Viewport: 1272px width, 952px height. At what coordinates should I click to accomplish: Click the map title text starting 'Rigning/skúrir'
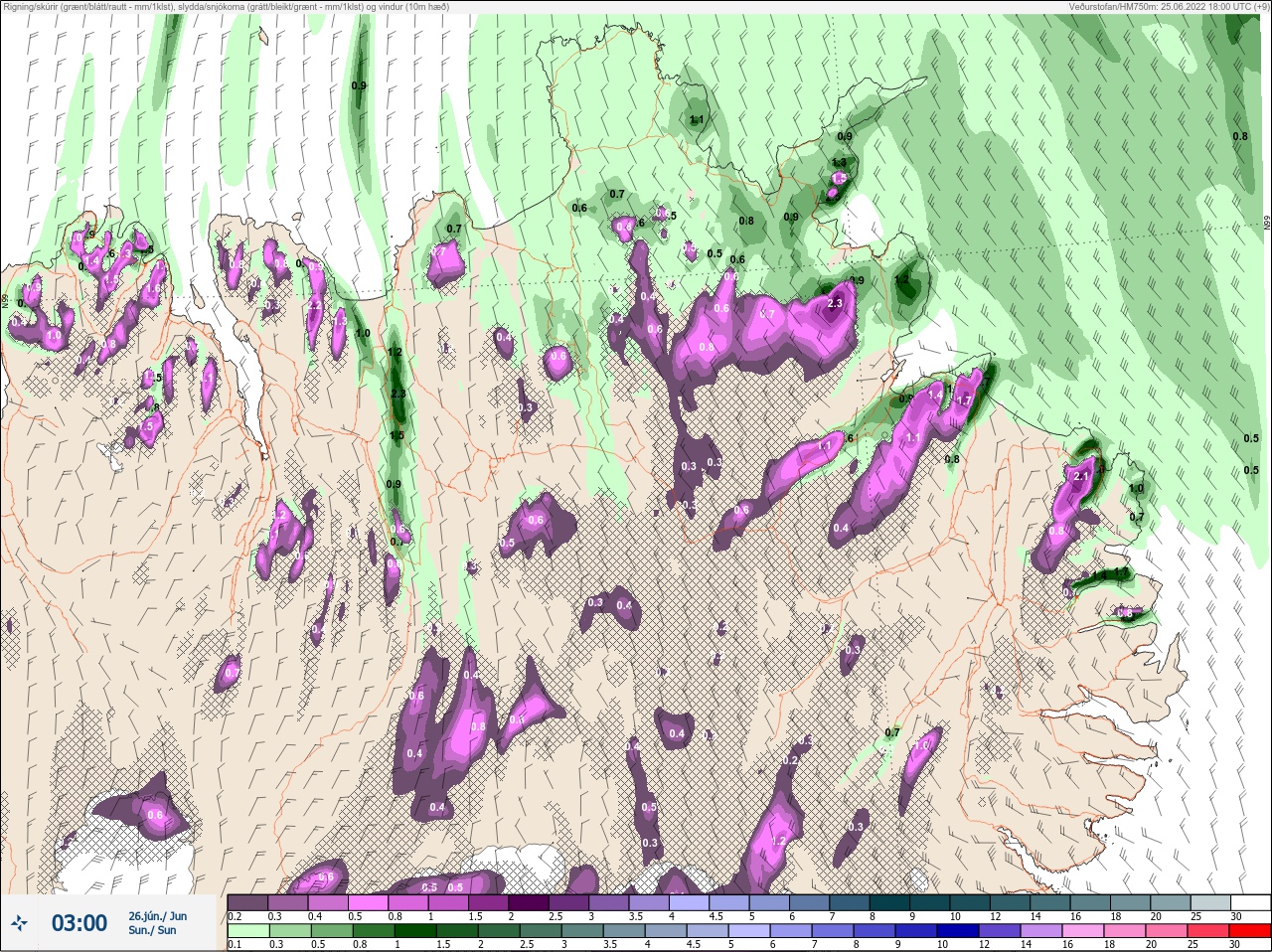[x=226, y=7]
